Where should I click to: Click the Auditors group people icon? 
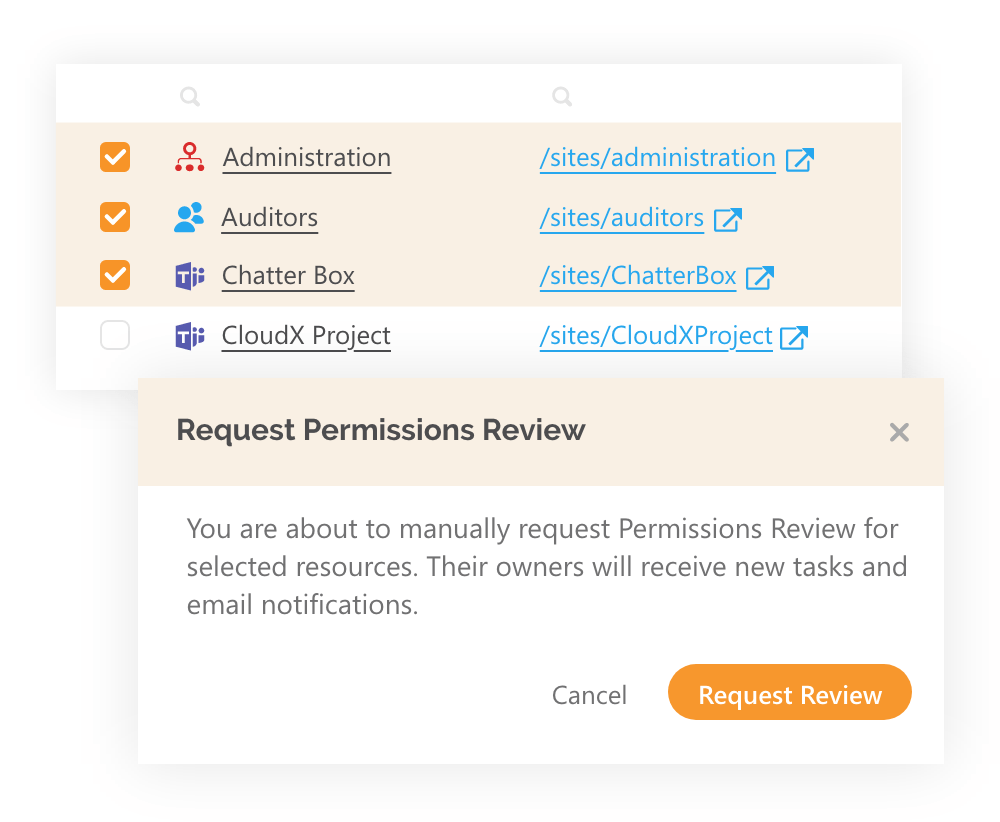tap(189, 217)
